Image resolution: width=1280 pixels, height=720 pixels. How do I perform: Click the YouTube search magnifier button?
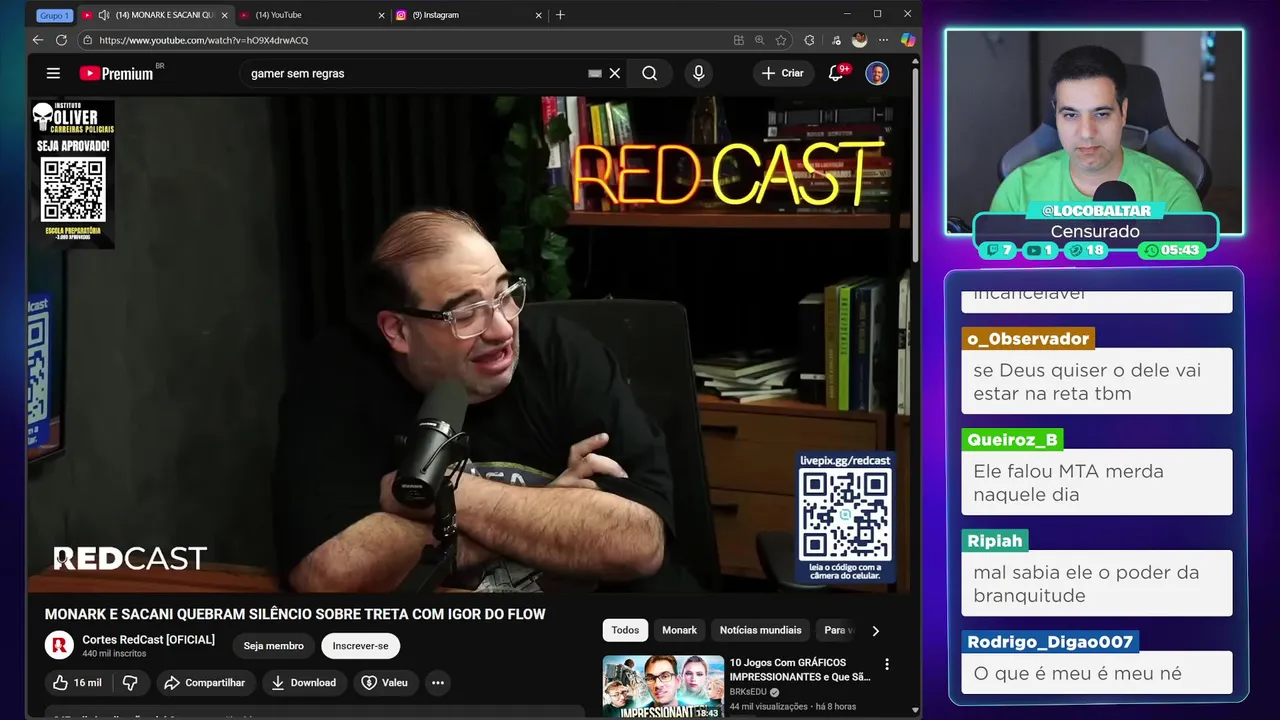tap(650, 73)
